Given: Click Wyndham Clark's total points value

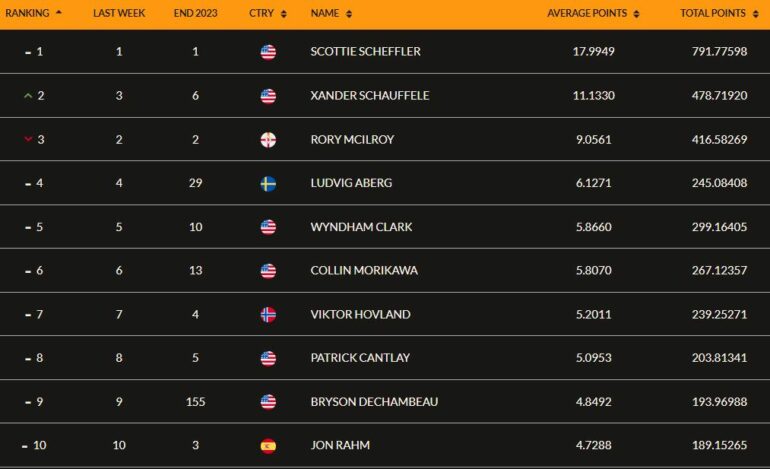Looking at the screenshot, I should point(719,227).
